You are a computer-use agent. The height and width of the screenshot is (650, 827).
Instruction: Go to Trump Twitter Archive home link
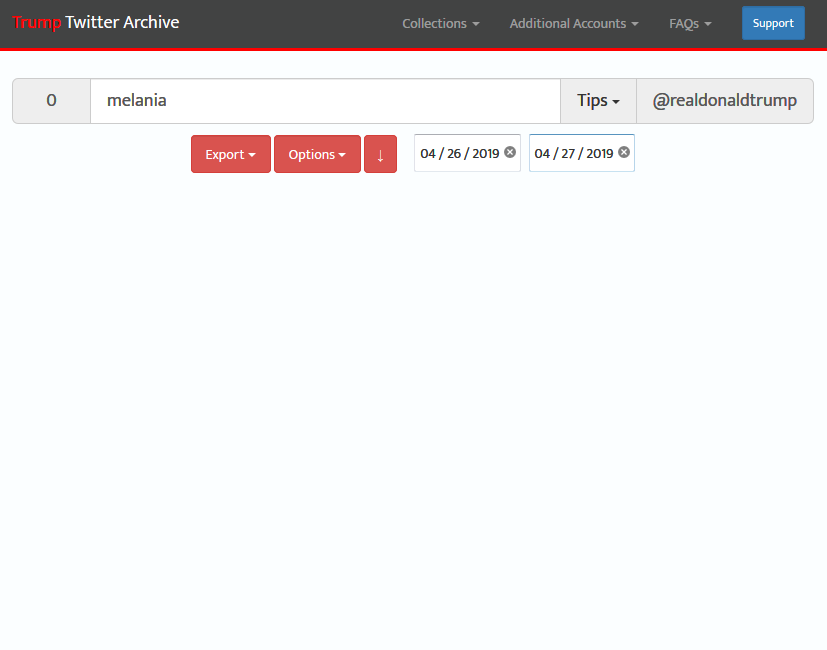pos(96,23)
